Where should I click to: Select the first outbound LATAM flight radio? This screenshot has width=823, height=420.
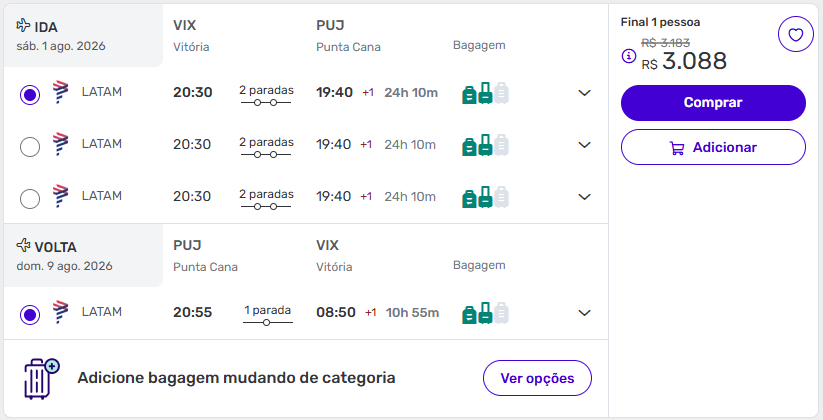30,95
